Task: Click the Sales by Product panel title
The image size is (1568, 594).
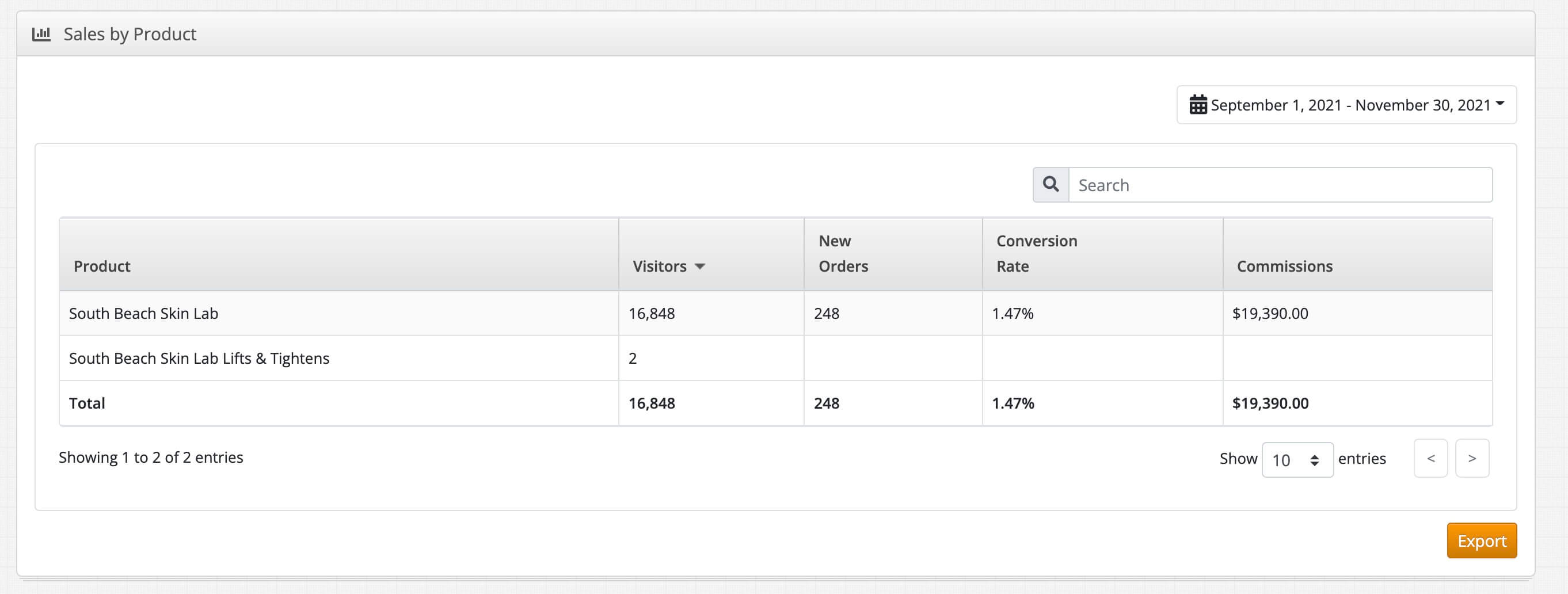Action: tap(130, 34)
